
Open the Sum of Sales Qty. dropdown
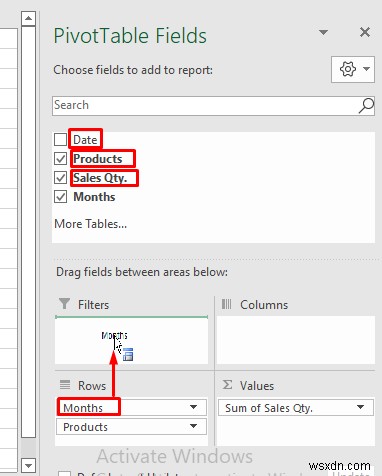[360, 407]
